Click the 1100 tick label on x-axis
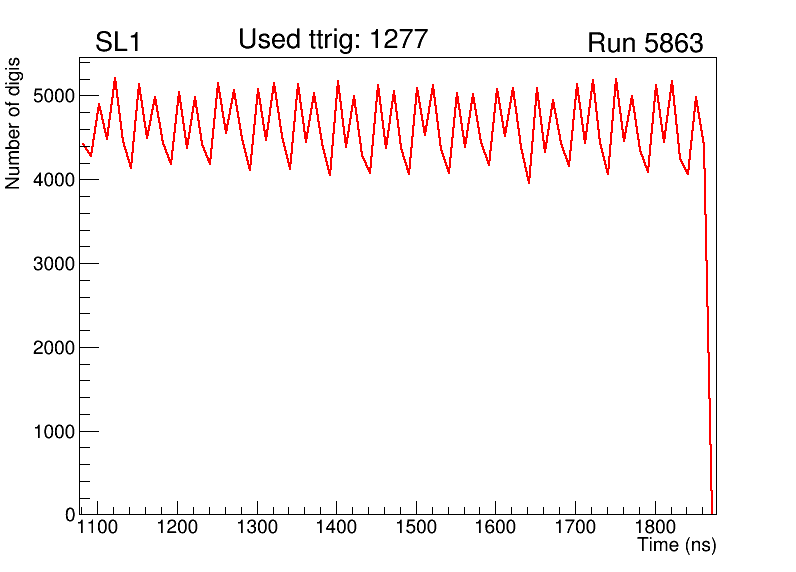Viewport: 796px width, 572px height. [97, 528]
